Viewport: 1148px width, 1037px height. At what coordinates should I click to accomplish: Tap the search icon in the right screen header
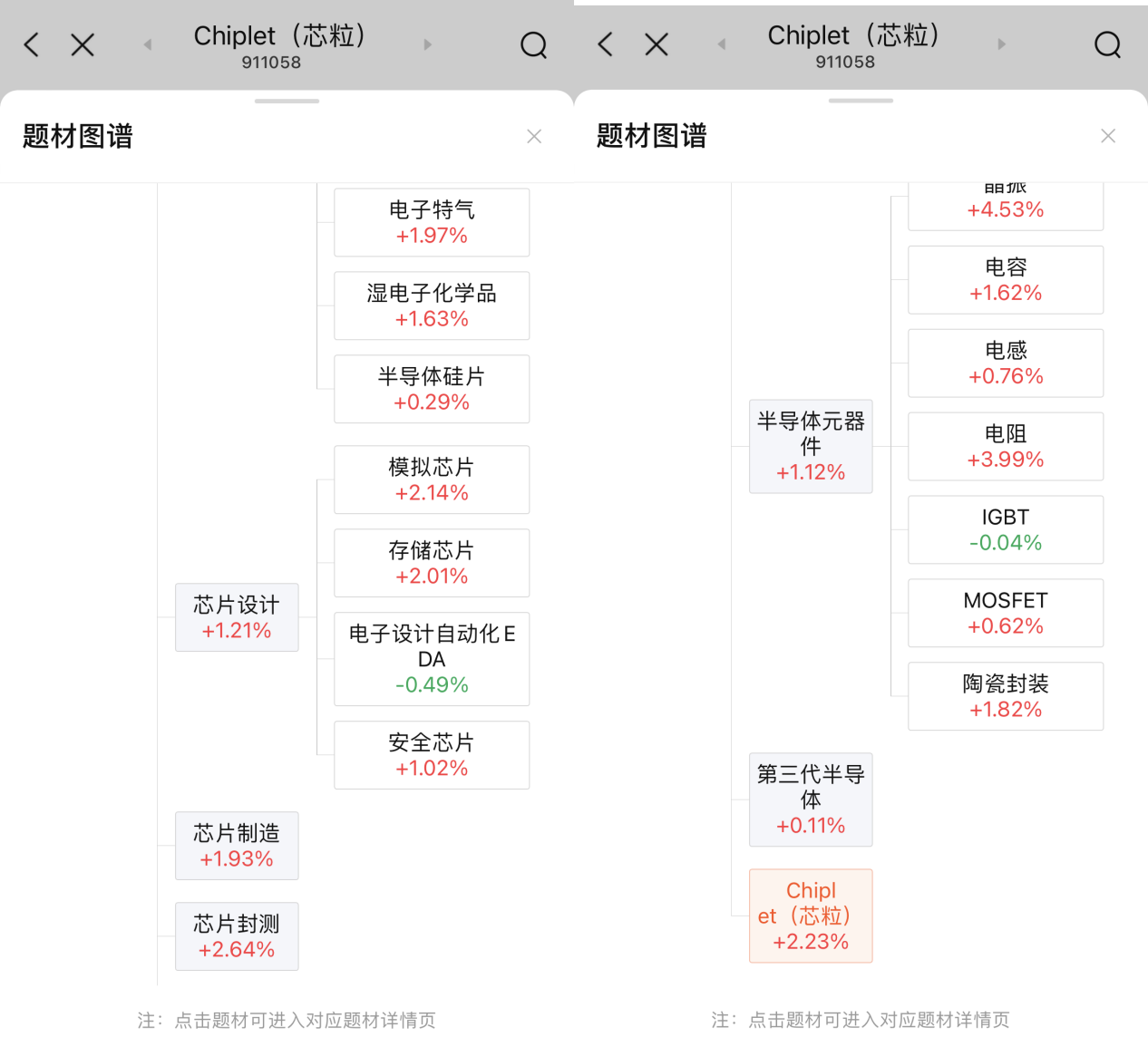[x=1107, y=44]
